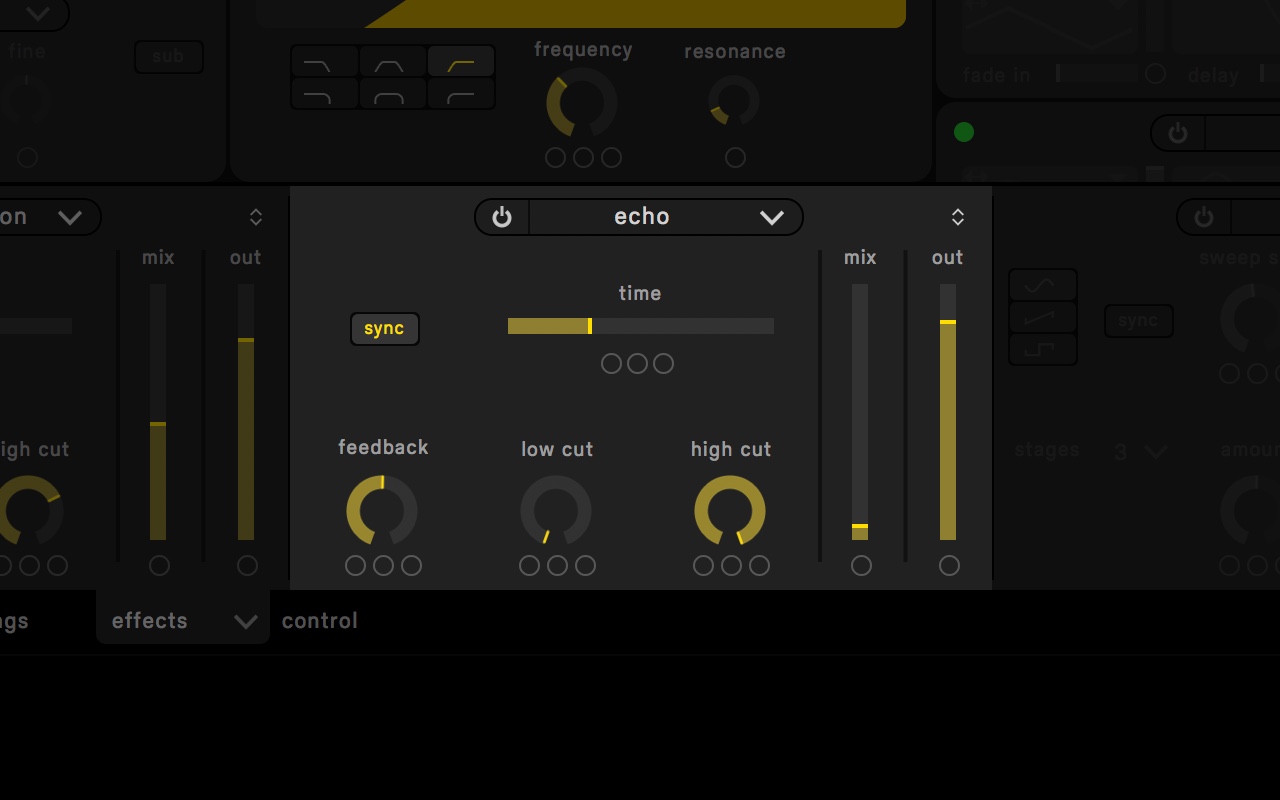Click modulation slot under echo out slider
Screen dimensions: 1280x800
click(949, 566)
